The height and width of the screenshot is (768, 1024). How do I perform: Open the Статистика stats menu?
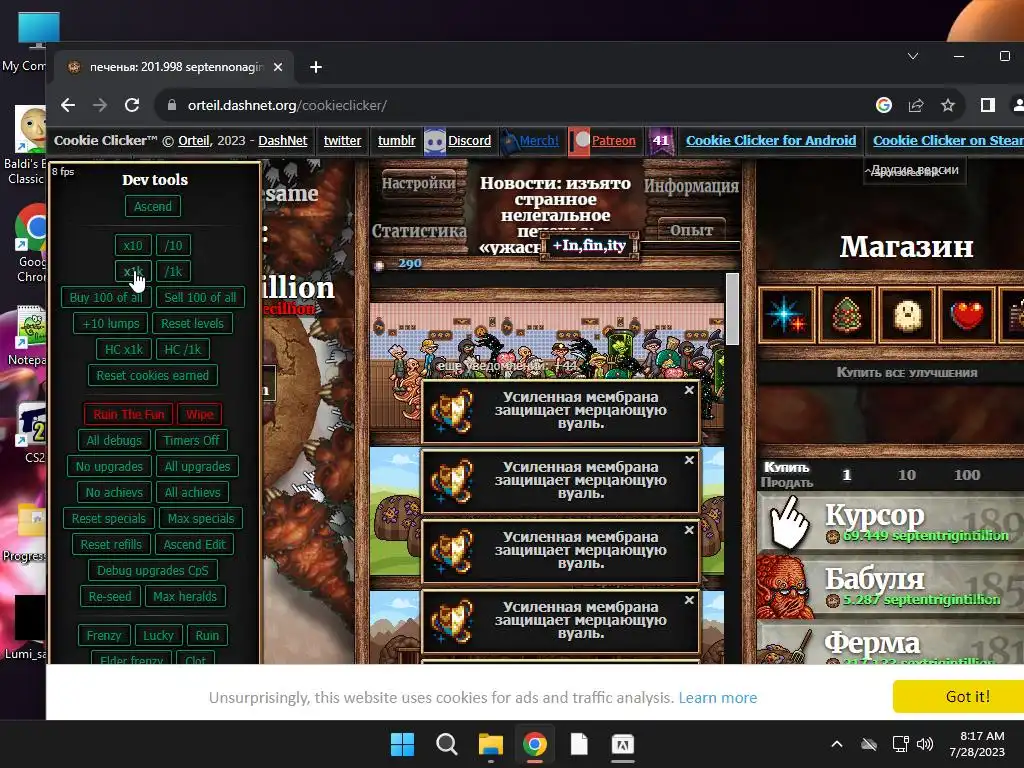tap(419, 231)
